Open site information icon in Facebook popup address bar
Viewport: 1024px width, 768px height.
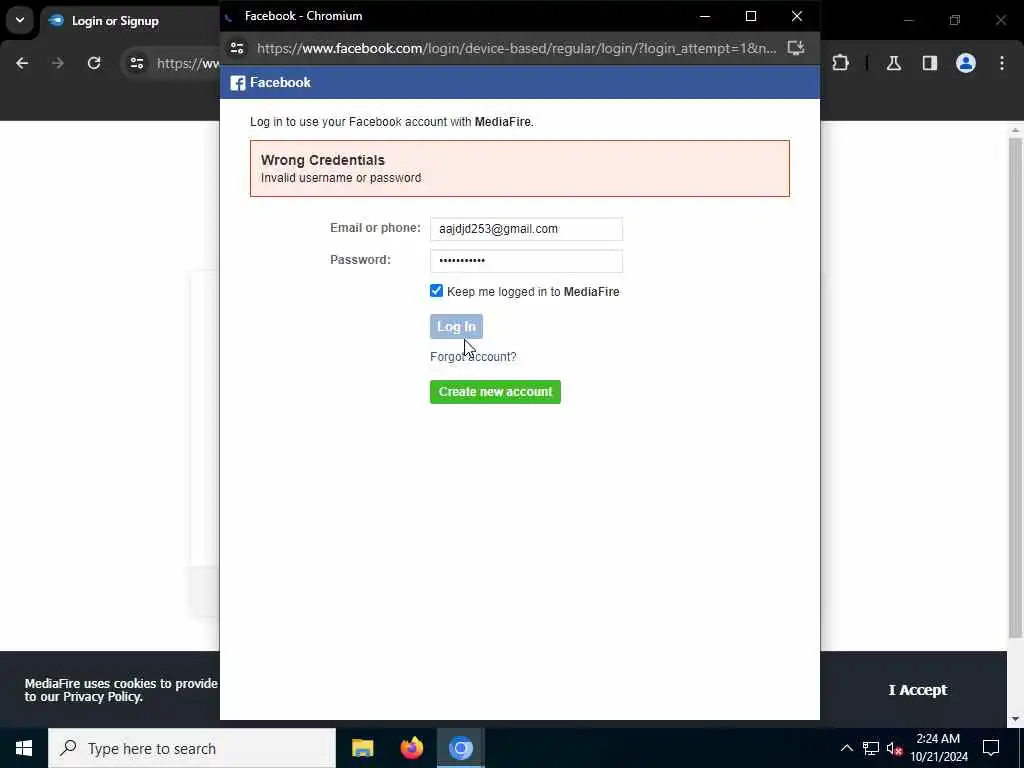click(237, 48)
